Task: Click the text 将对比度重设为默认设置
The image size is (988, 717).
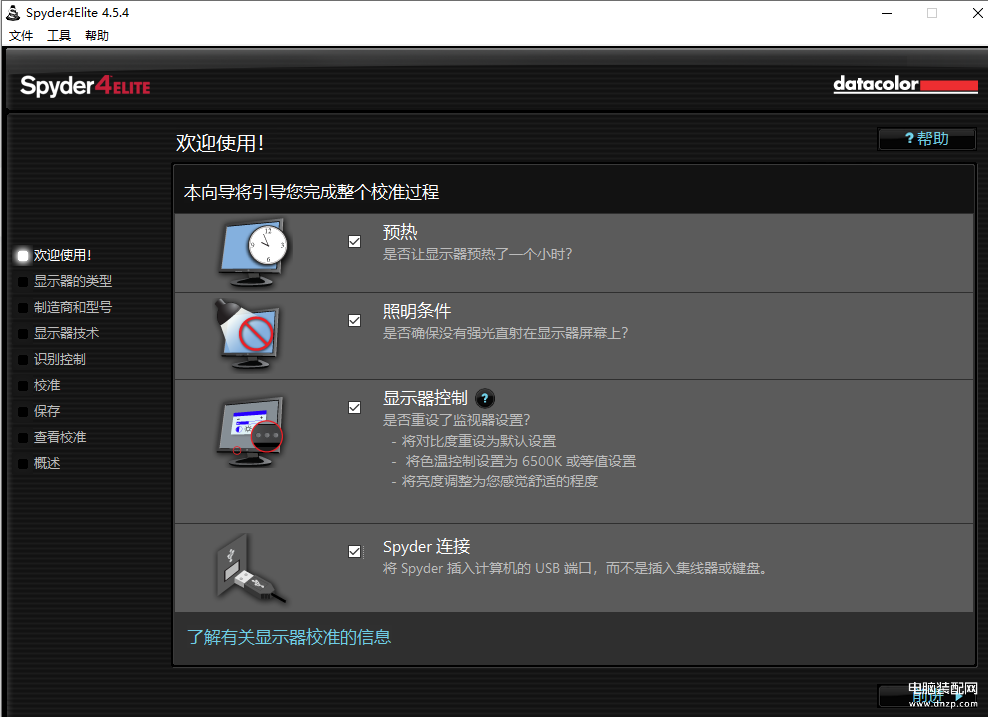Action: coord(479,441)
